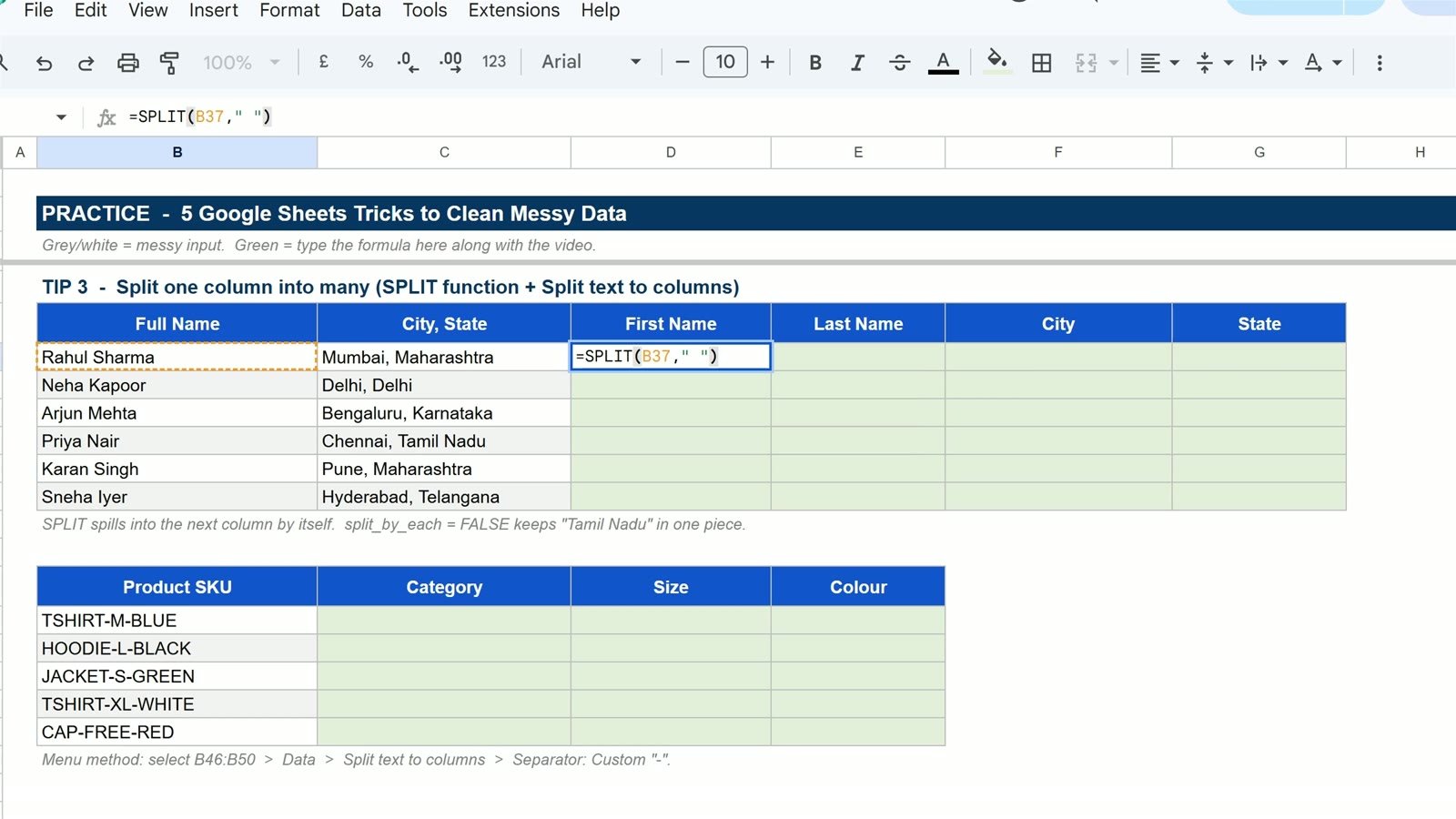Open the borders tool
1456x819 pixels.
[x=1042, y=63]
